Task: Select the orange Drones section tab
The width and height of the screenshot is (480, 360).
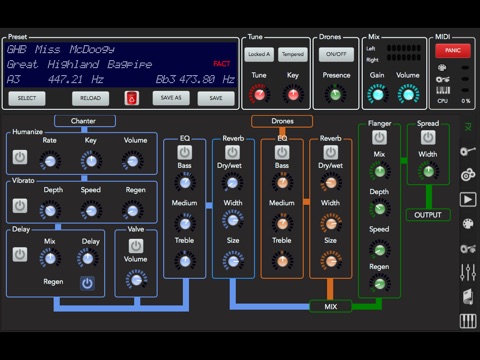Action: [x=282, y=121]
